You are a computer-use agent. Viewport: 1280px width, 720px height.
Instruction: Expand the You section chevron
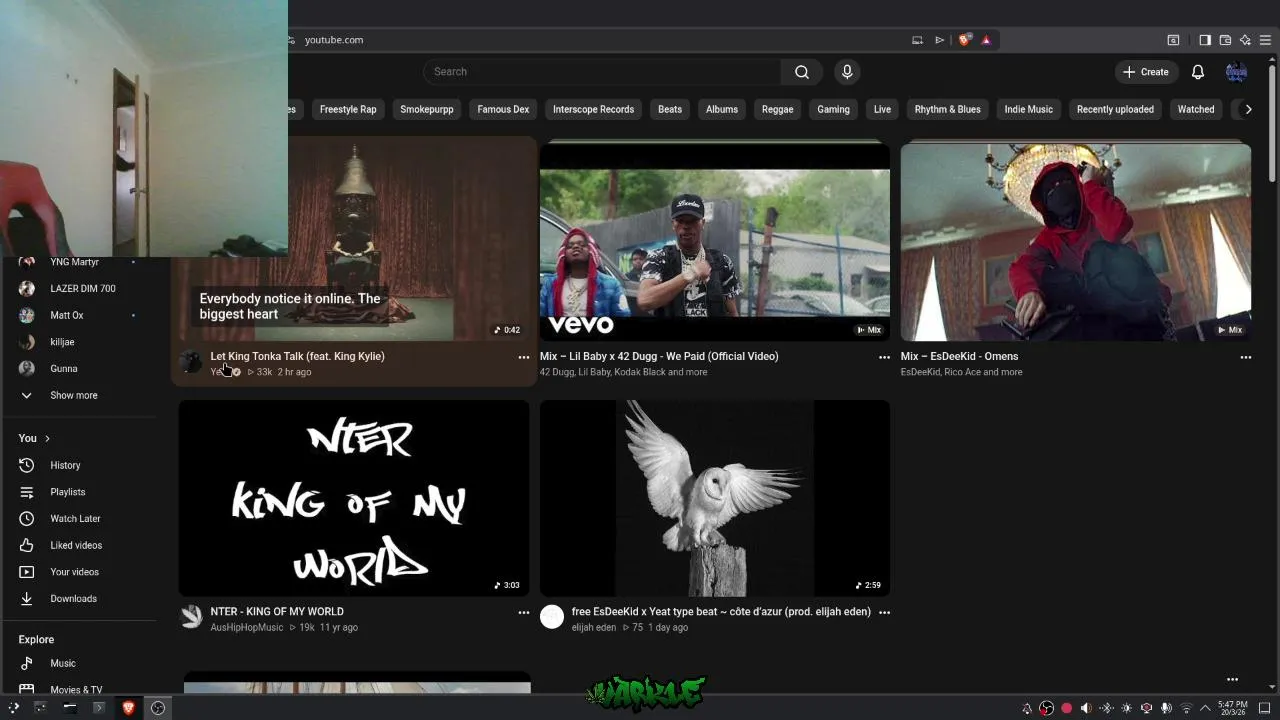point(46,438)
